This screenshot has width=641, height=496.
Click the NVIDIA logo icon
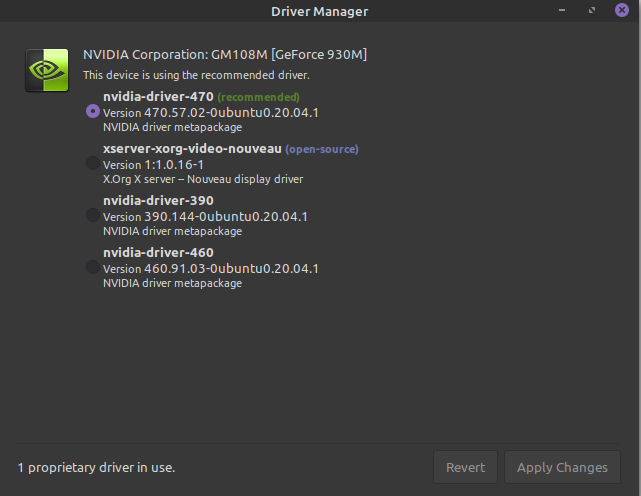[47, 70]
